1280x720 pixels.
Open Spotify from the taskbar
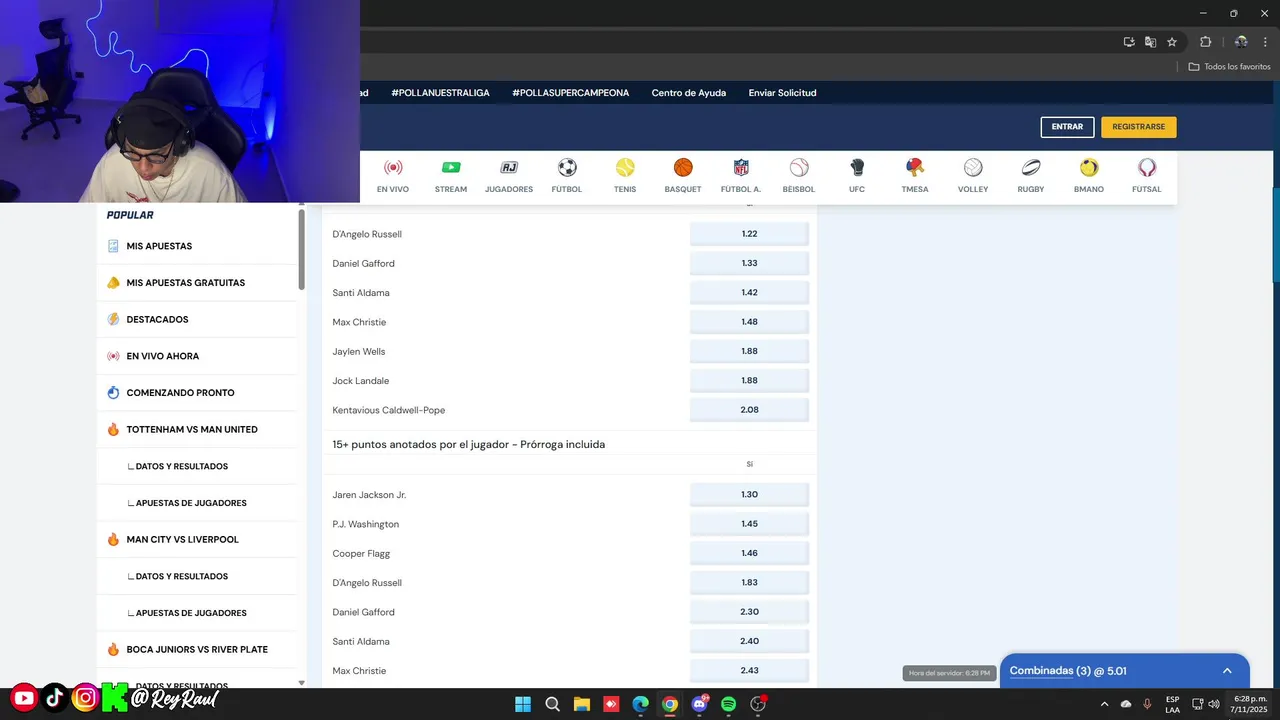[x=729, y=704]
